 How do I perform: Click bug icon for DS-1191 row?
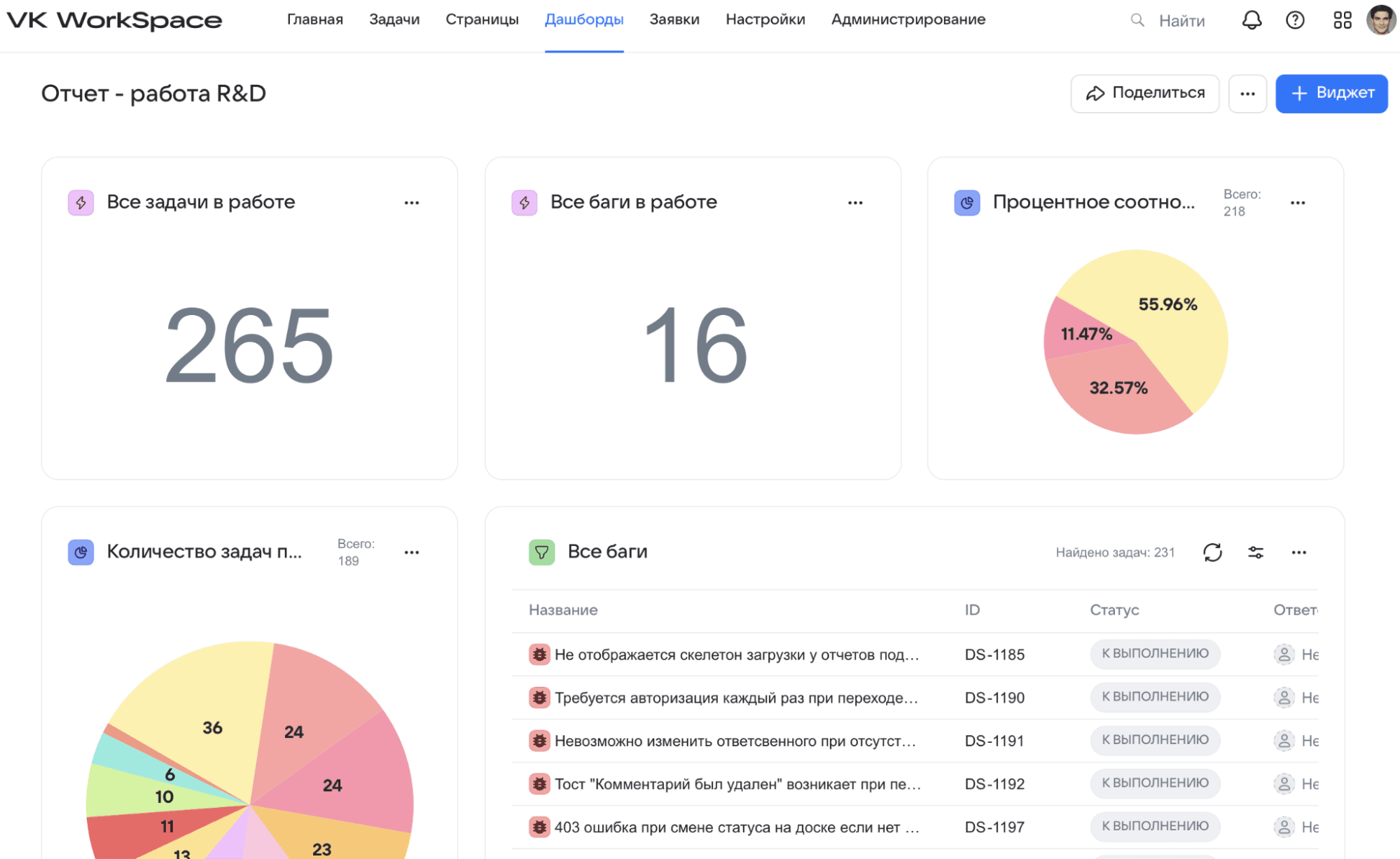(539, 741)
